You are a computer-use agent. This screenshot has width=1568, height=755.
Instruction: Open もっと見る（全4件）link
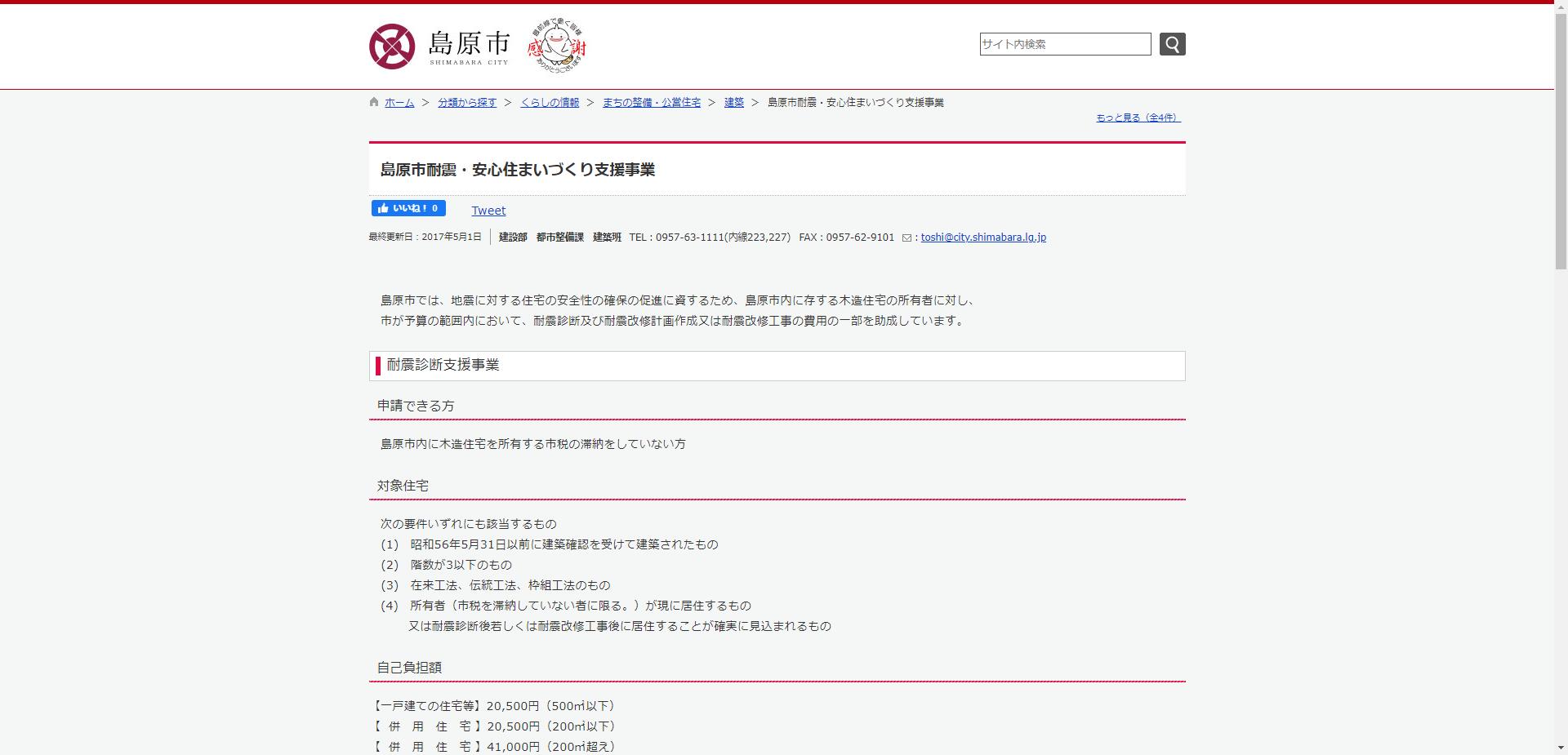pyautogui.click(x=1137, y=118)
